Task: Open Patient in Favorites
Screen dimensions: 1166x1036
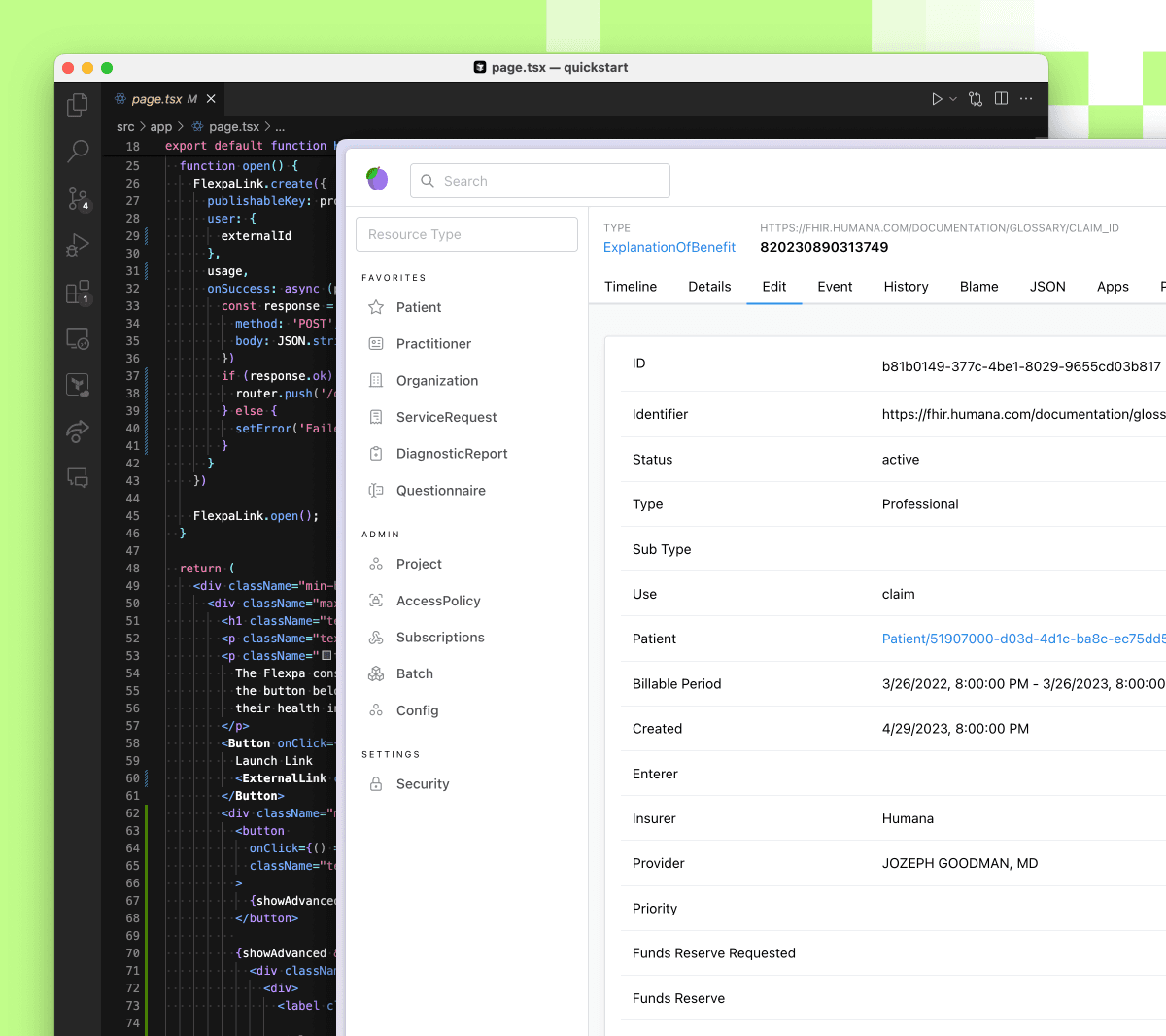Action: pyautogui.click(x=418, y=307)
